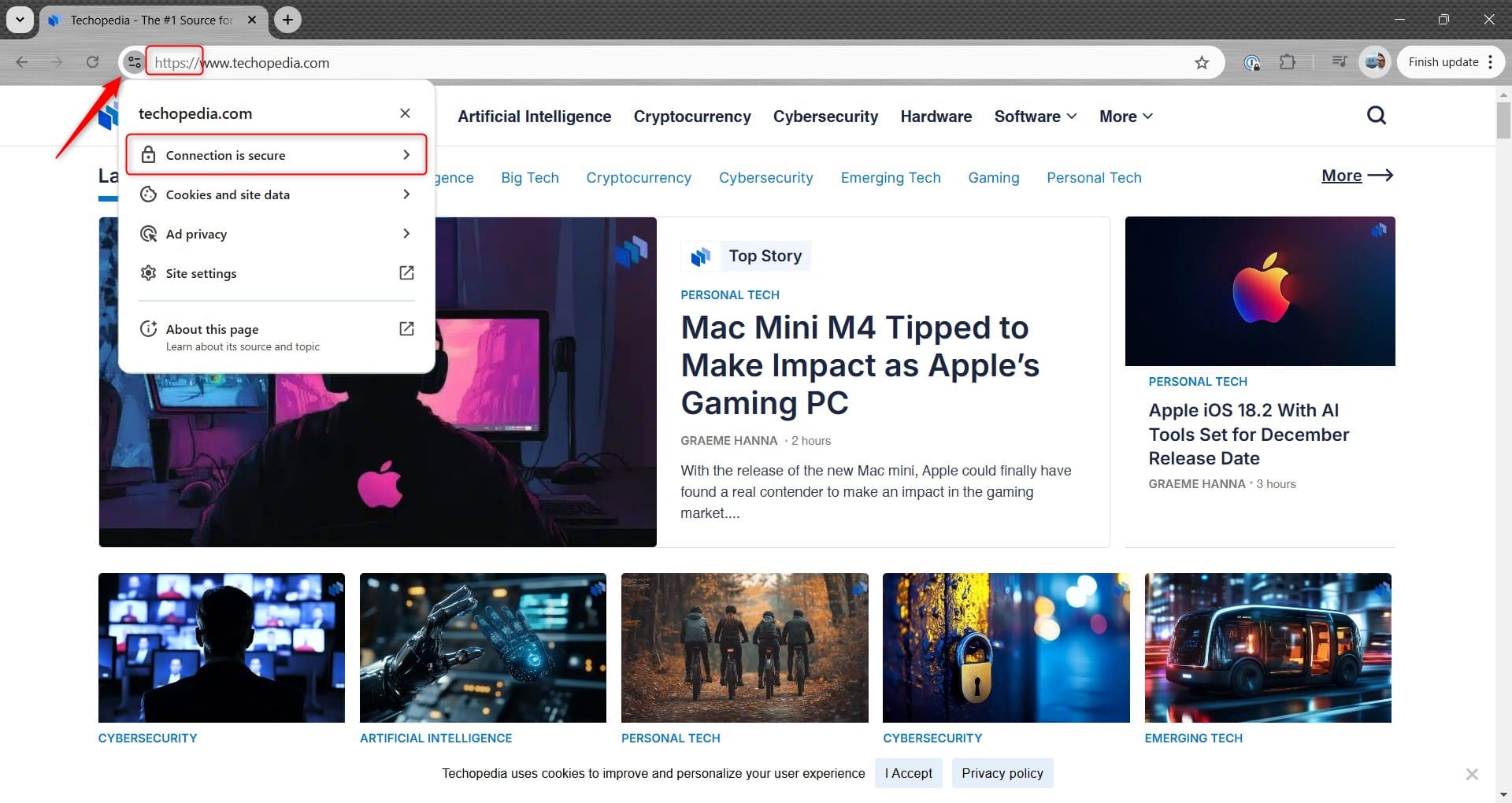Viewport: 1512px width, 803px height.
Task: Close the techopedia.com site info popup
Action: (405, 113)
